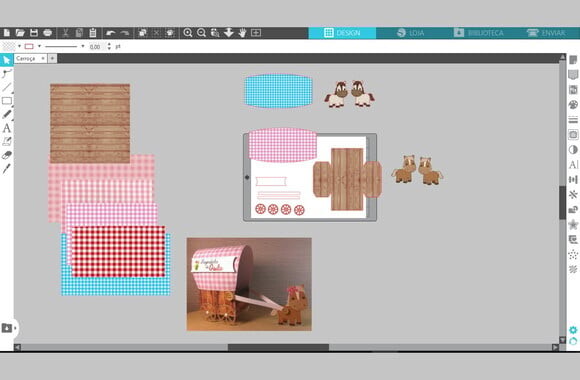Create a new document
580x380 pixels.
pos(7,33)
